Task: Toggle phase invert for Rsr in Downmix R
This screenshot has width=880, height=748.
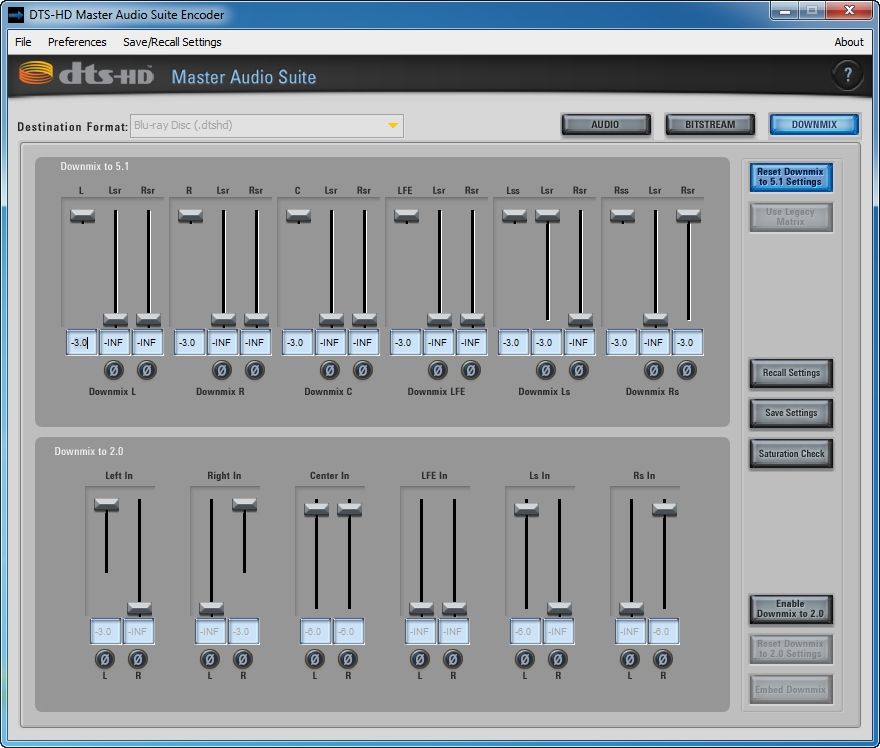Action: (x=255, y=370)
